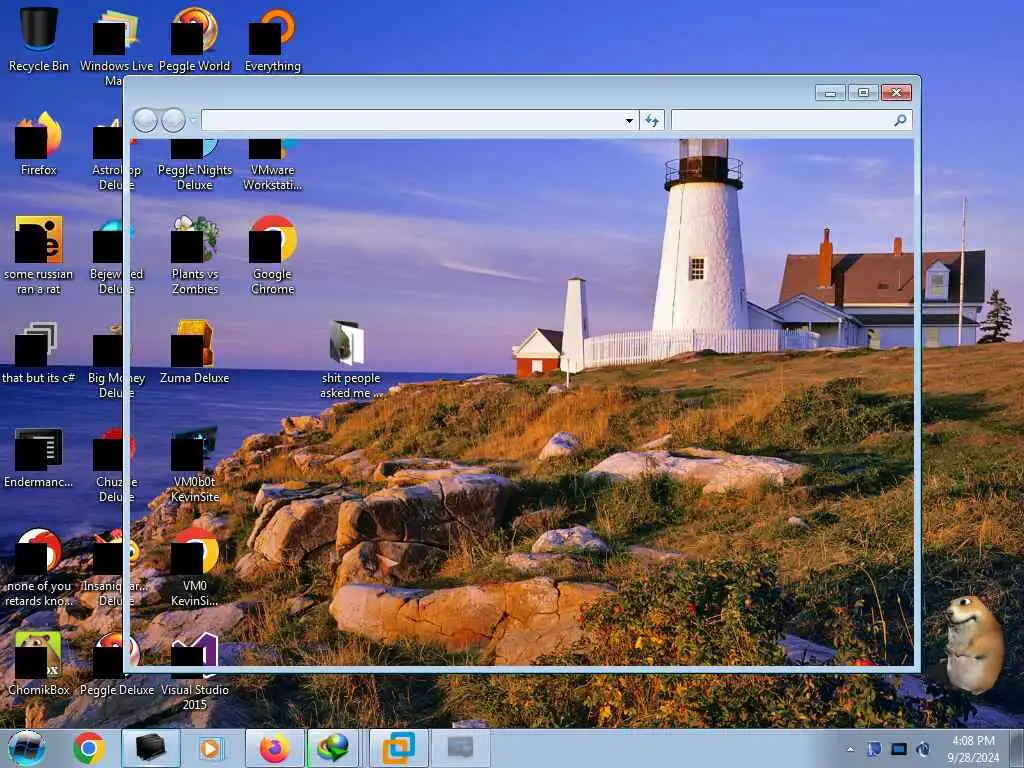Select the Plants vs Zombies icon
The width and height of the screenshot is (1024, 768).
195,255
